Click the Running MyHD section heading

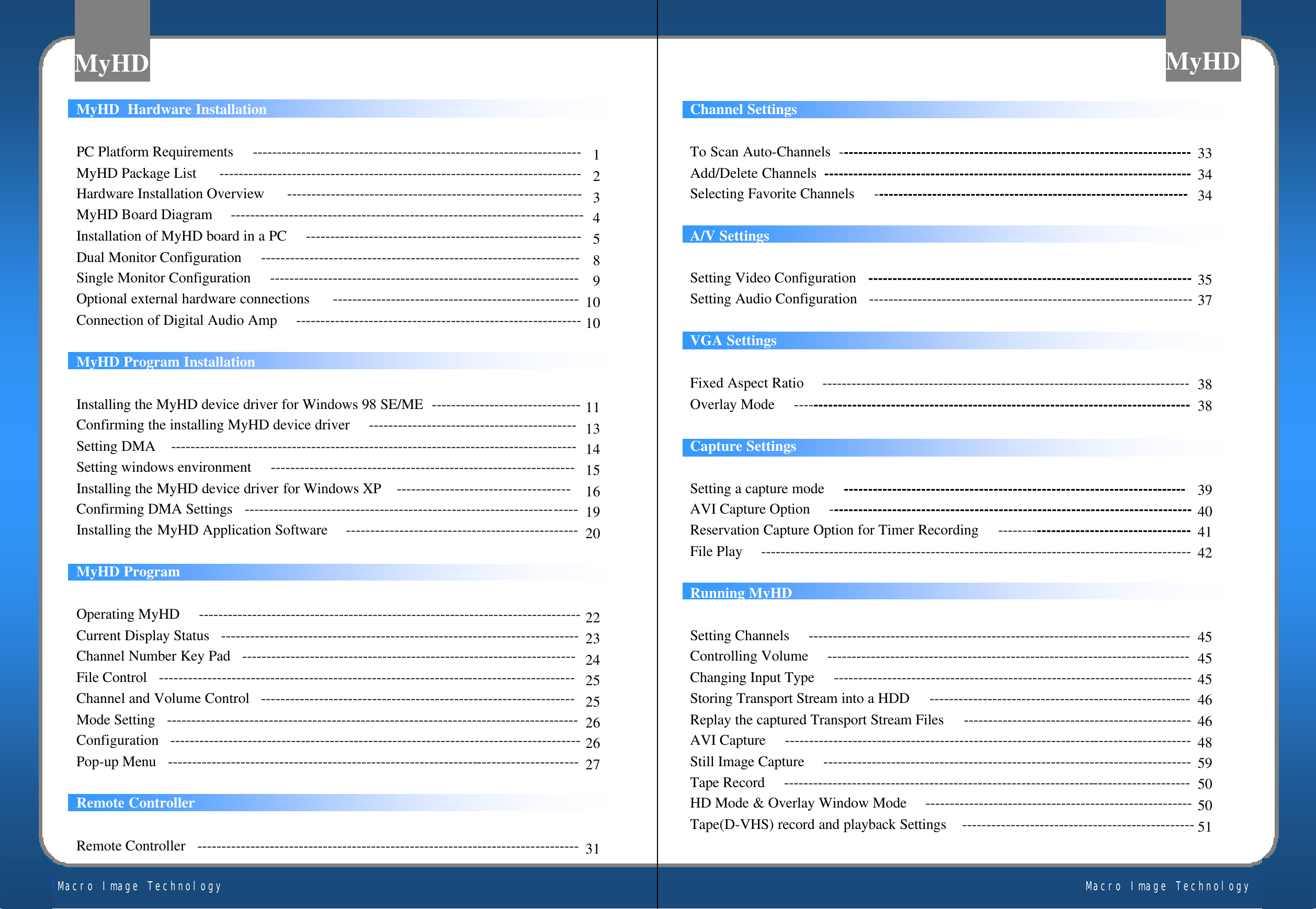click(x=740, y=593)
